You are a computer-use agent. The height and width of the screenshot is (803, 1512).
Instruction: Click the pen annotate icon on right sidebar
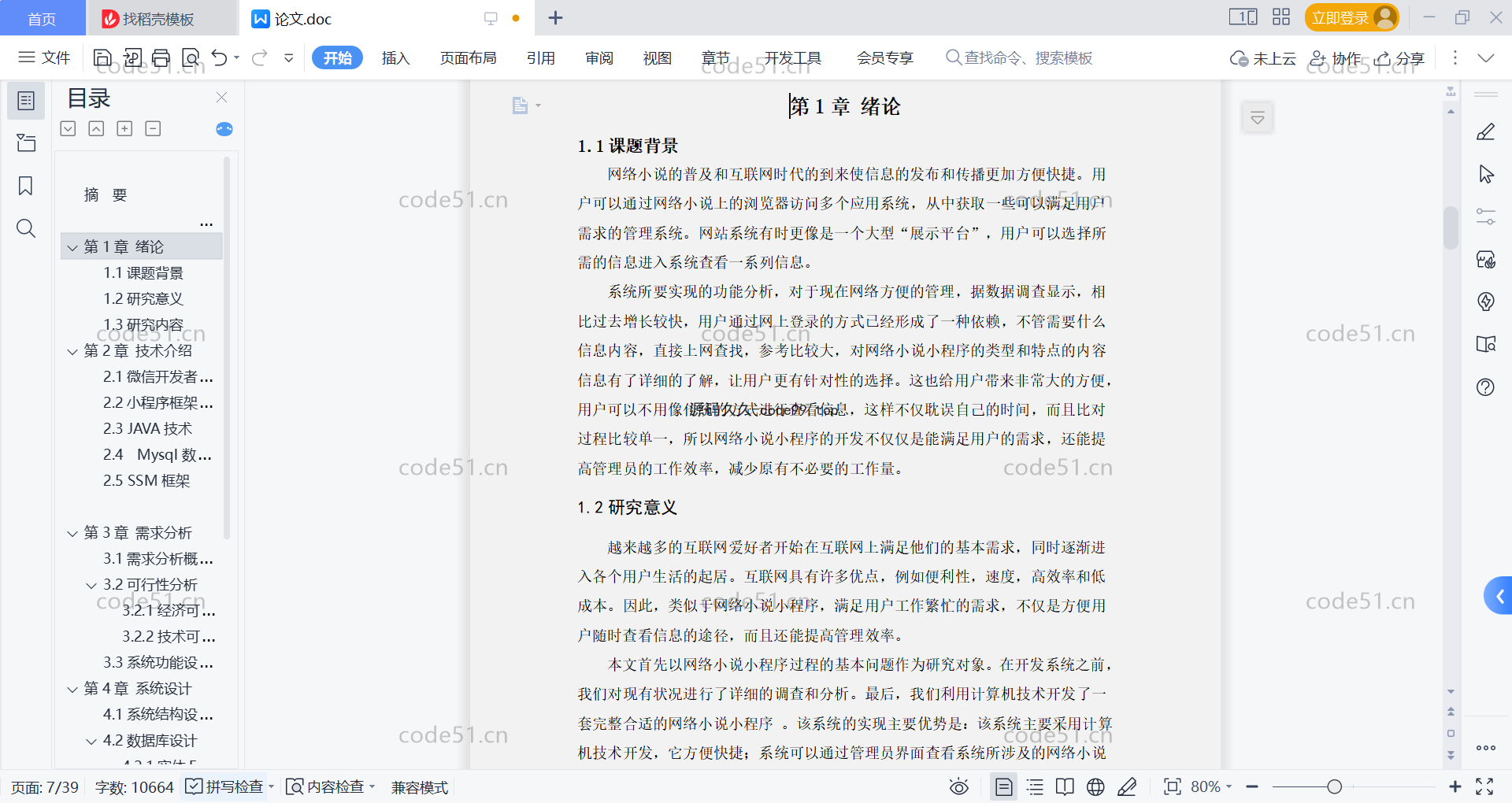[1485, 132]
